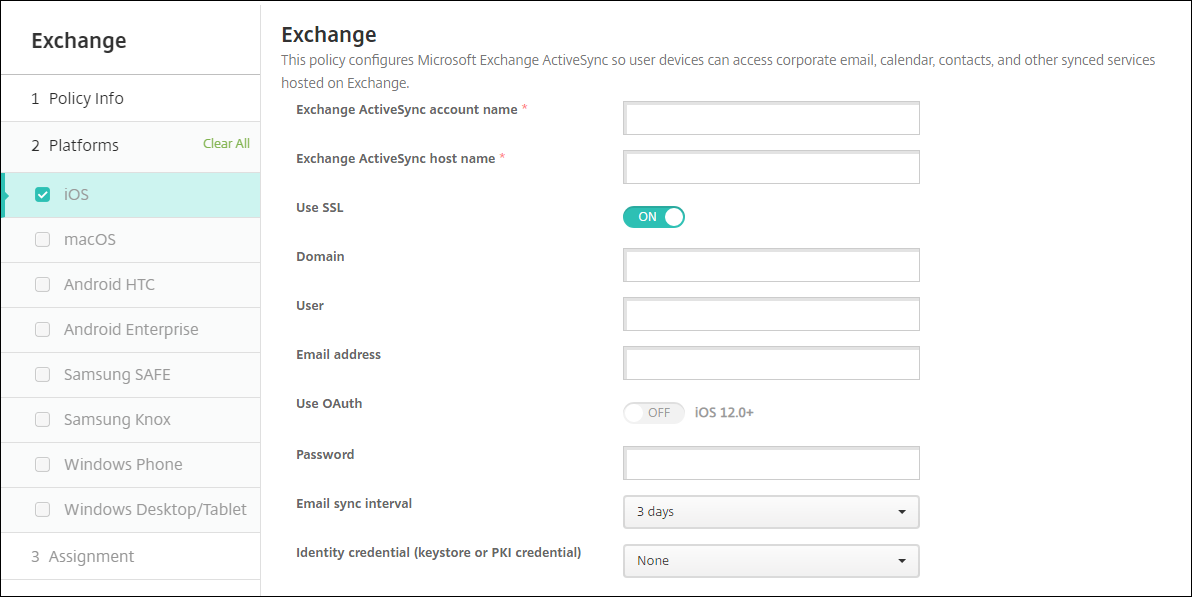Go to Policy Info step

coord(86,99)
